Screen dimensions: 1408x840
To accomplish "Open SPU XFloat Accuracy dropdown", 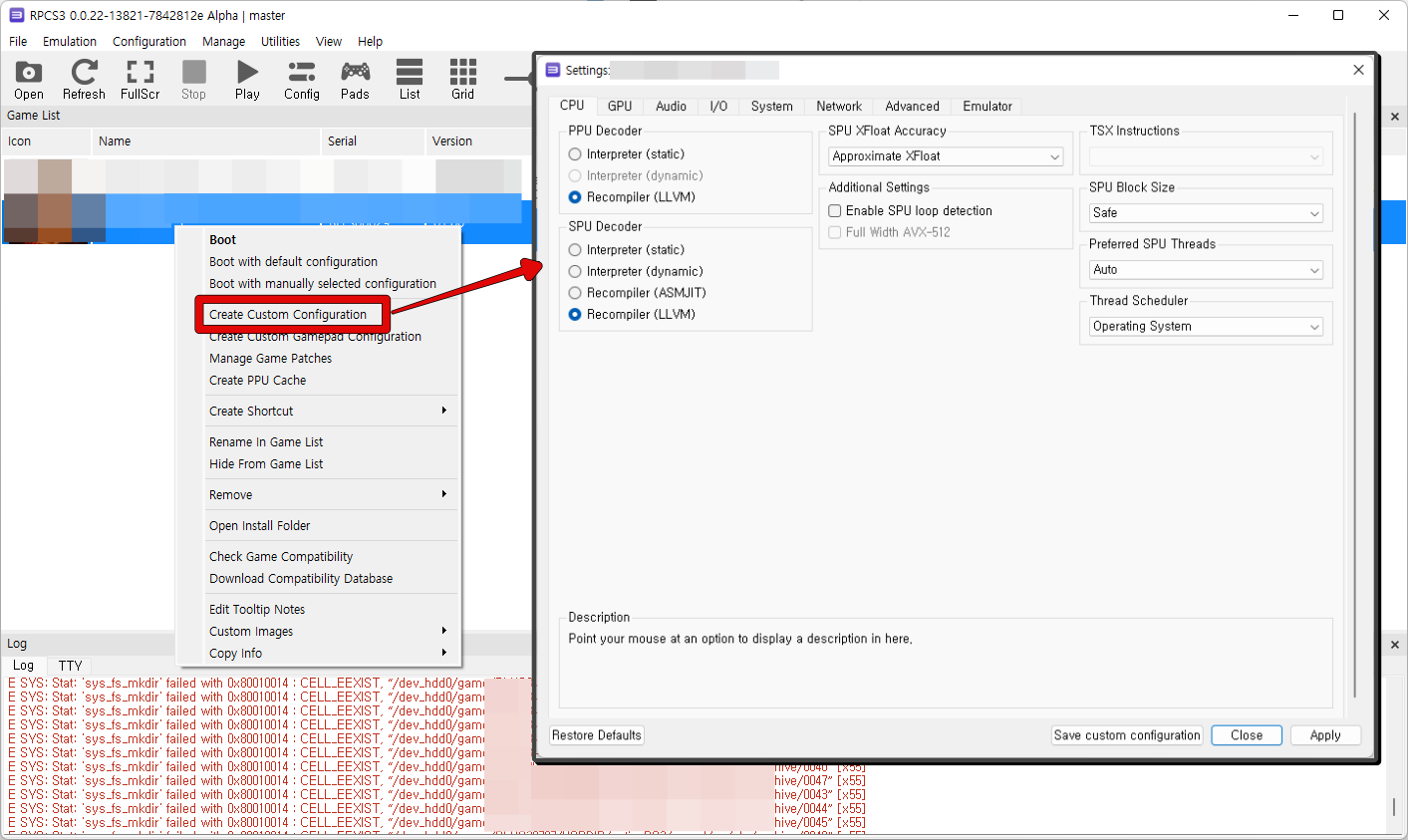I will coord(946,156).
